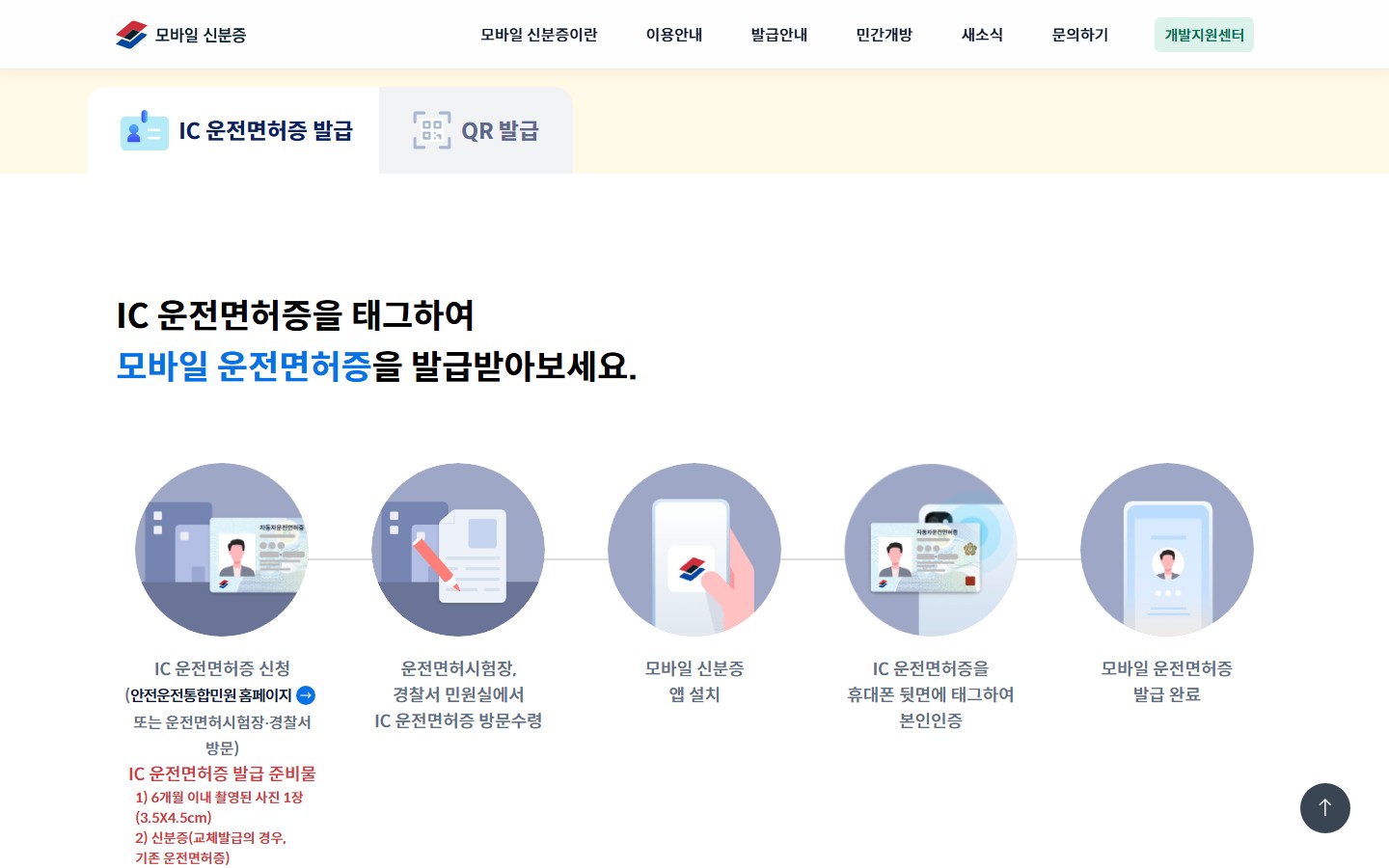
Task: Click the text '2) 신분증(교체발급의 경우,'
Action: 211,838
